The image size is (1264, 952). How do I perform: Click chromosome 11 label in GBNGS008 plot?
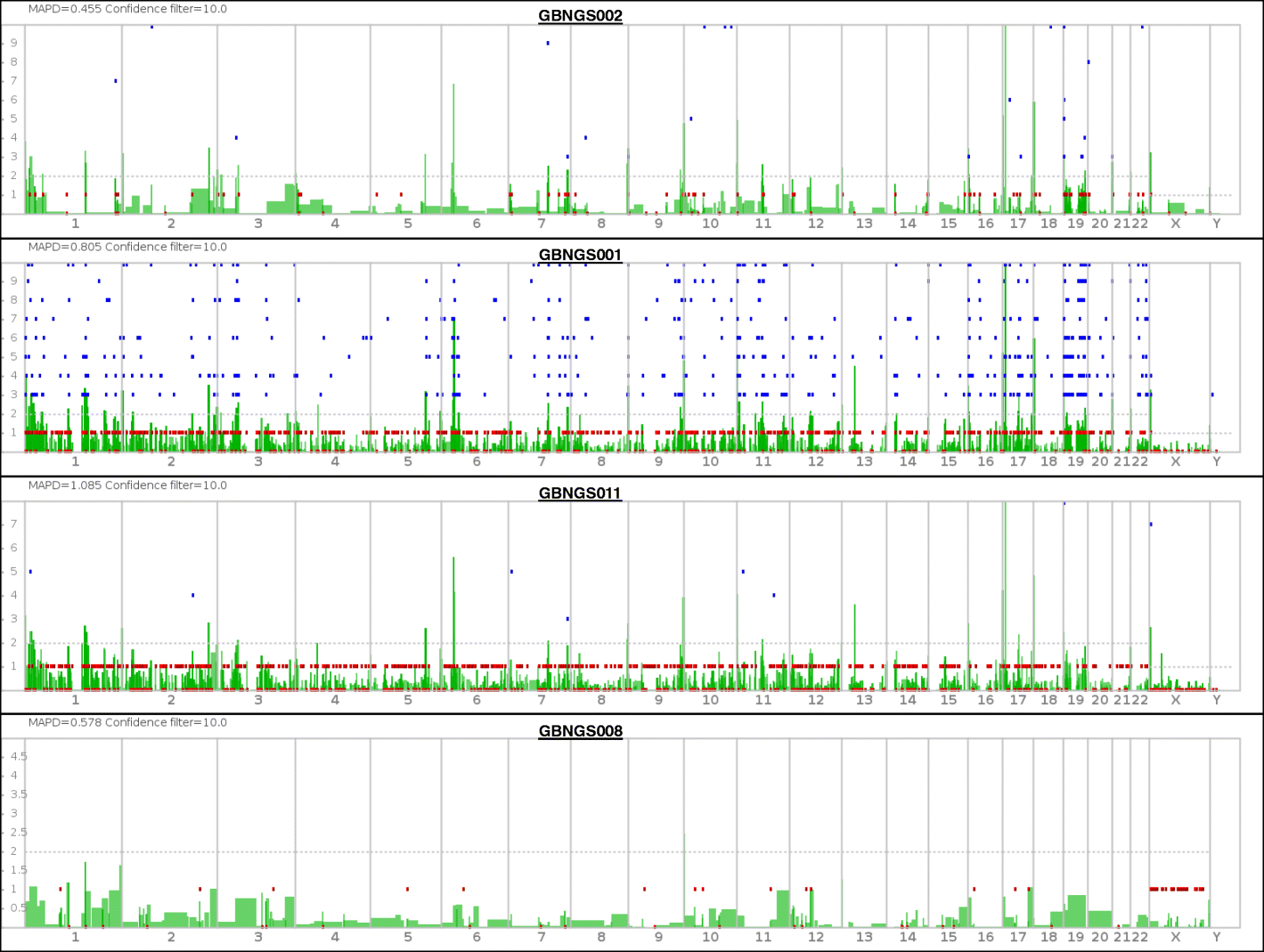click(x=763, y=937)
